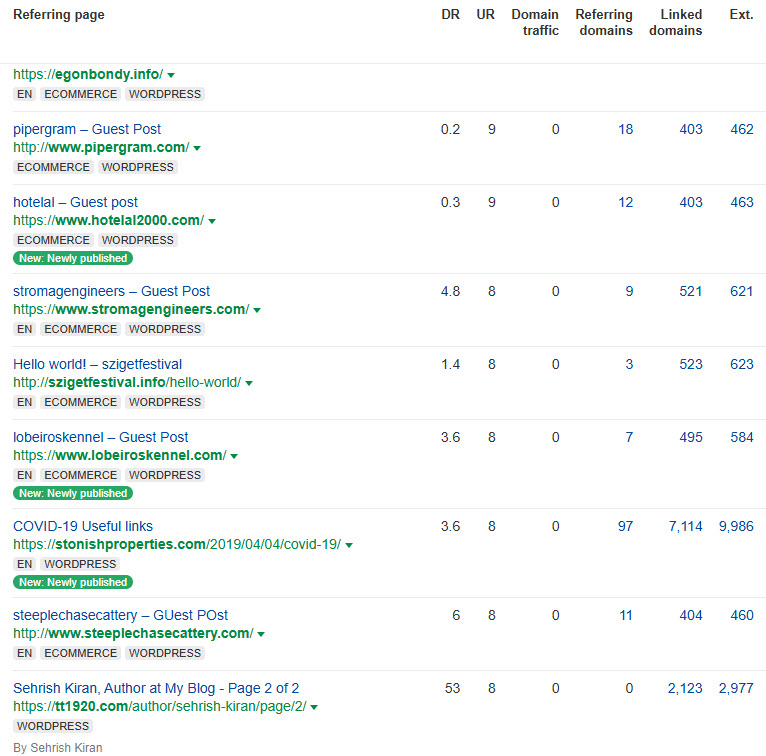Open szigetfestival linked domains value 523
This screenshot has height=756, width=766.
(691, 364)
